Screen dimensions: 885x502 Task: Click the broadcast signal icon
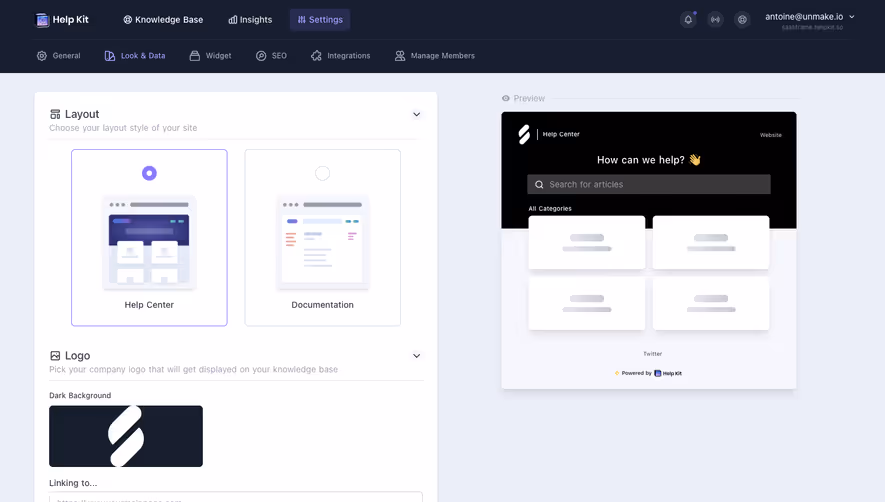715,20
